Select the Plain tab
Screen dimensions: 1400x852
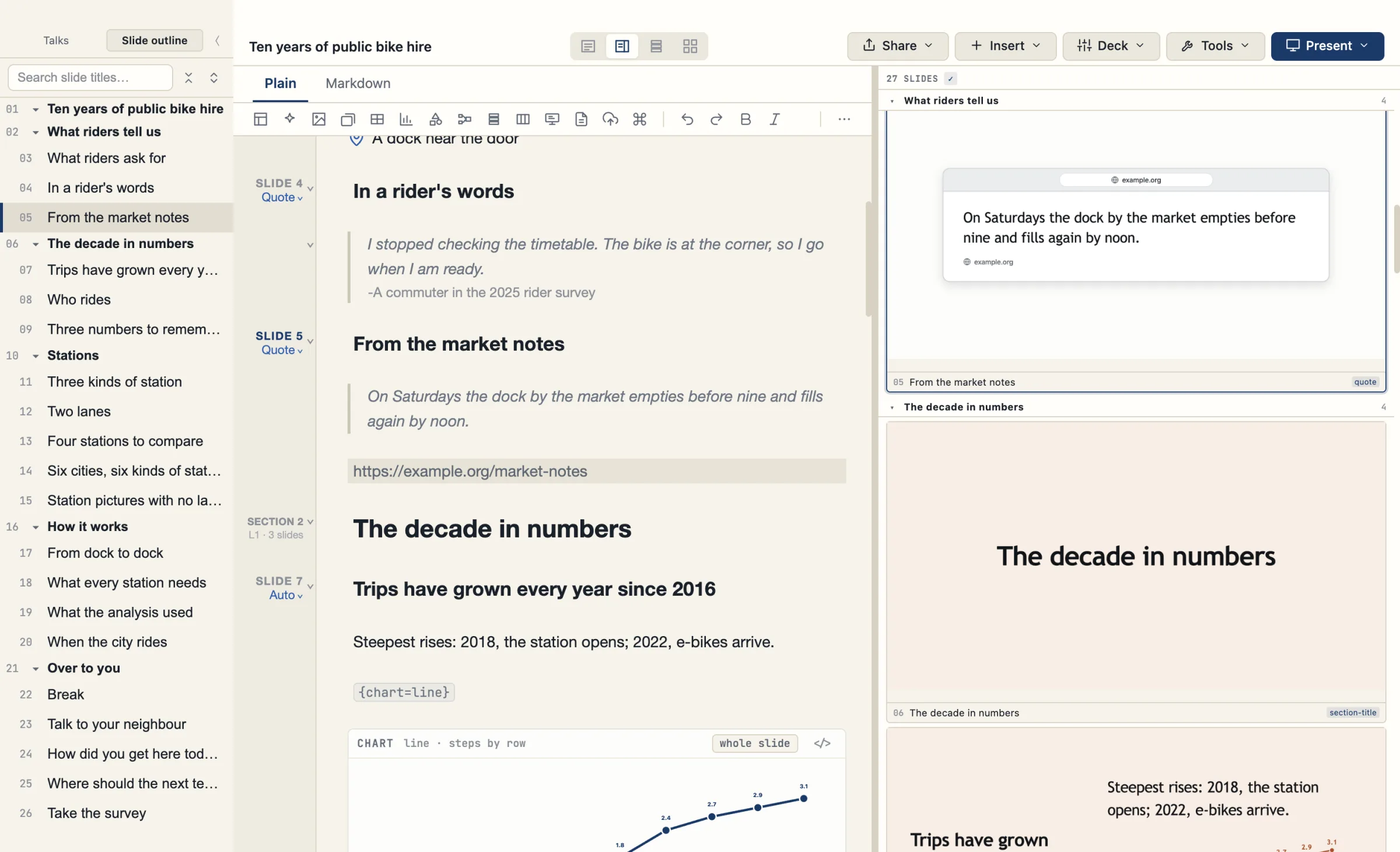tap(281, 83)
